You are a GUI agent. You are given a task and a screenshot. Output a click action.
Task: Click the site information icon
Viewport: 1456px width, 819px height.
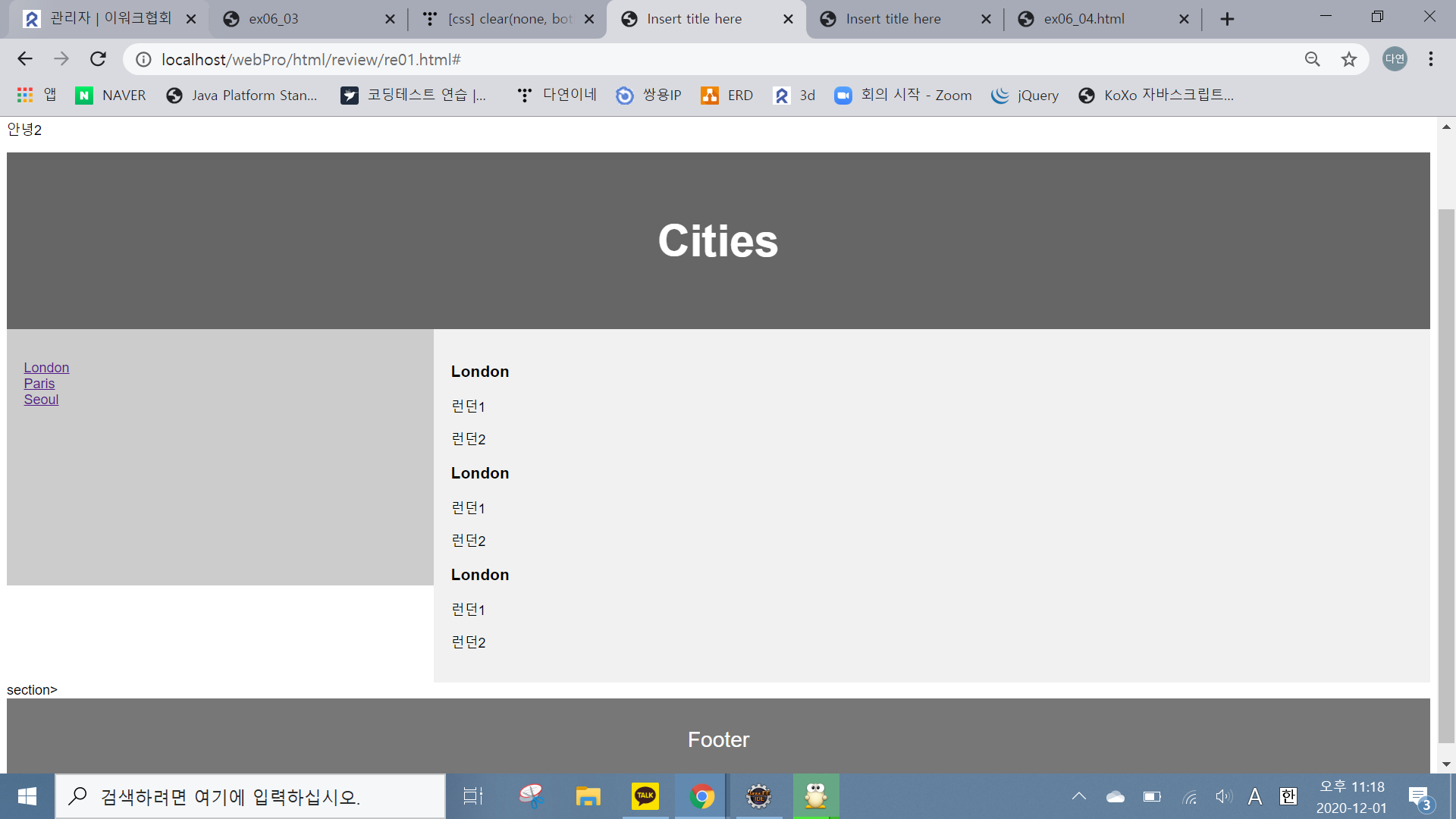(x=143, y=59)
